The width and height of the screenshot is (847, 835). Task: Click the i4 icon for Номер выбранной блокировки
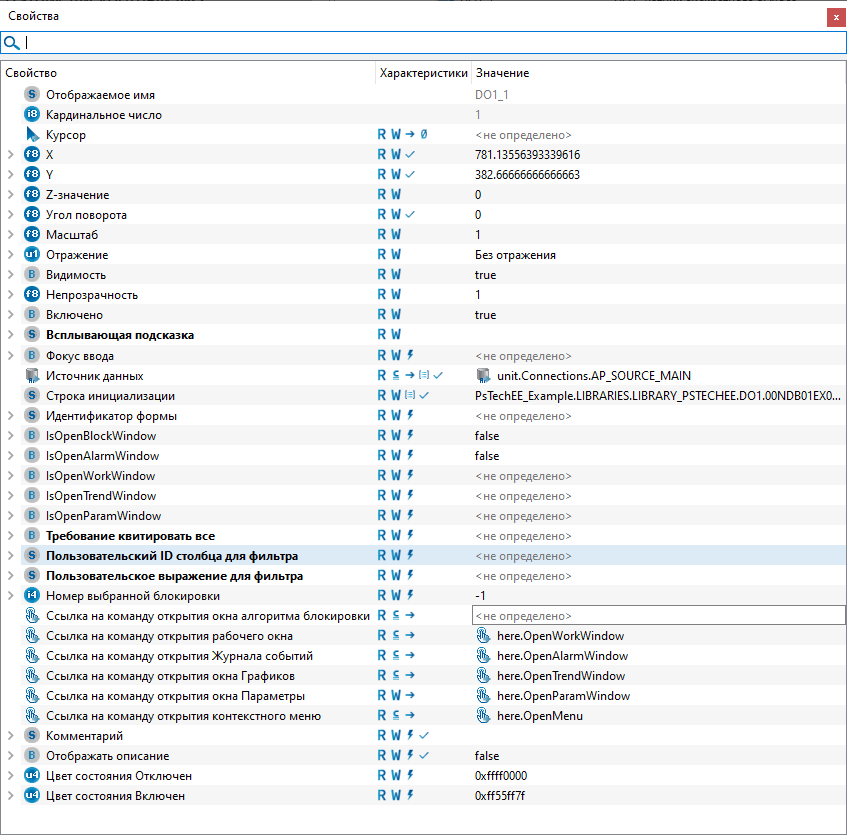tap(32, 596)
